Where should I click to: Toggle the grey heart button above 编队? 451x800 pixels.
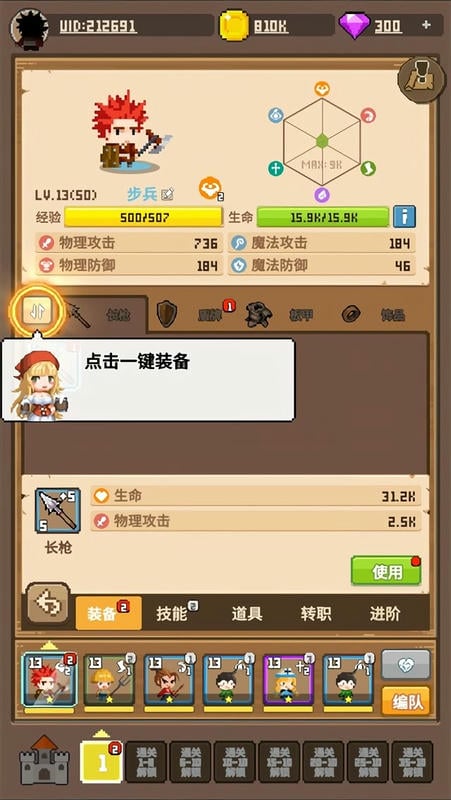click(x=406, y=665)
